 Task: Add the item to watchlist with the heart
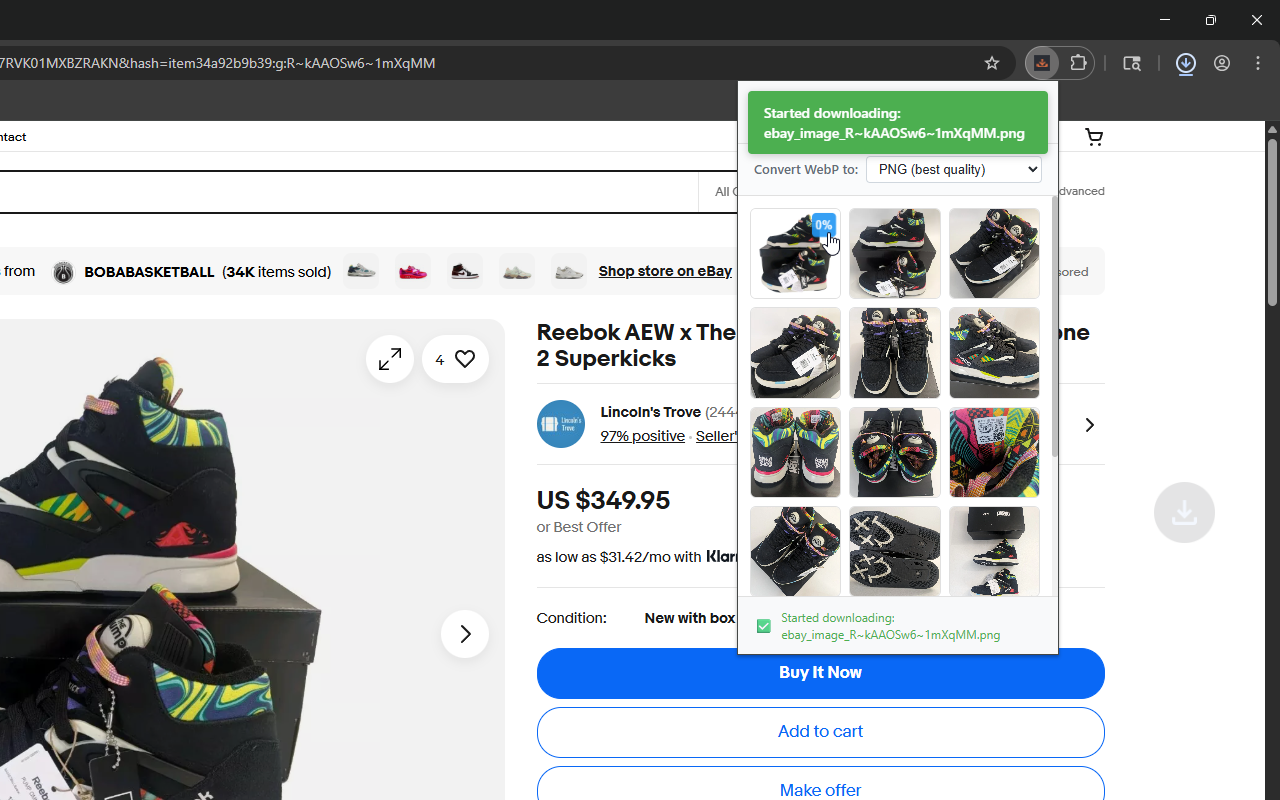tap(456, 358)
